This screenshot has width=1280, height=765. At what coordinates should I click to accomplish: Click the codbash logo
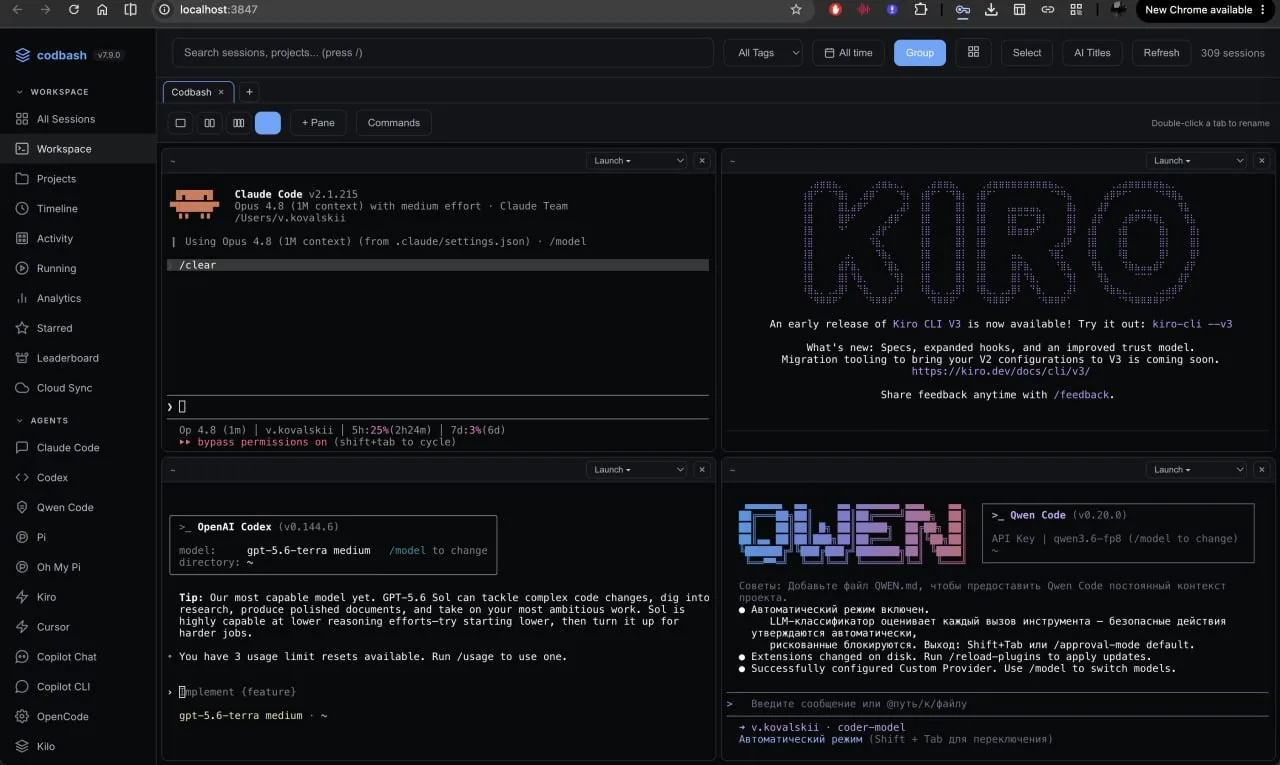[51, 55]
